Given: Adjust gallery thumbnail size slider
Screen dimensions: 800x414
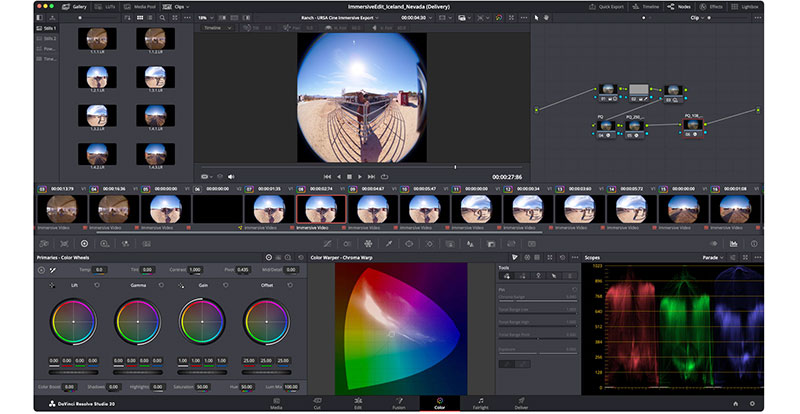Looking at the screenshot, I should click(x=80, y=18).
